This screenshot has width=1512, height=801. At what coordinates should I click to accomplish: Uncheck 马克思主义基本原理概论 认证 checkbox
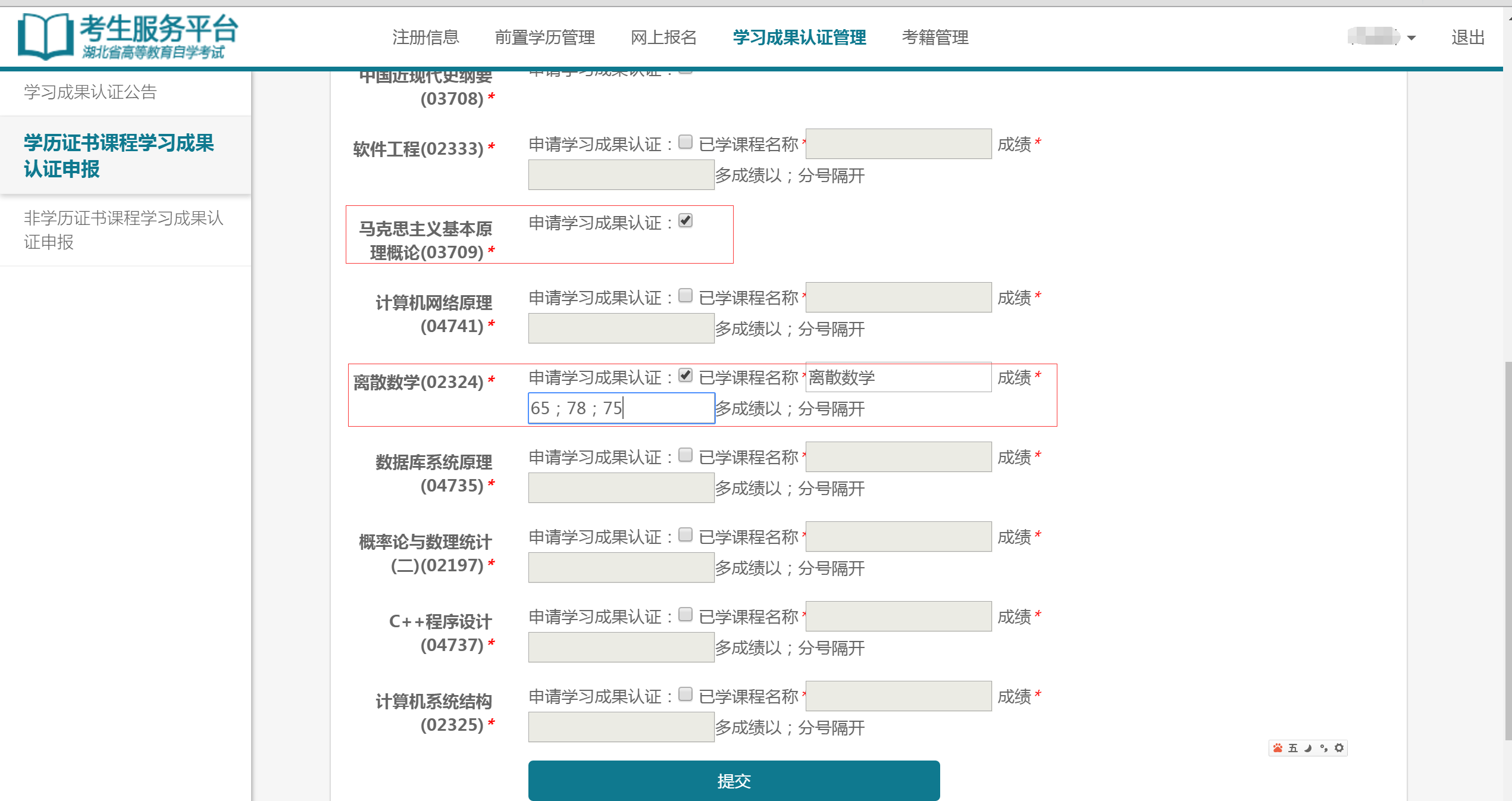(x=685, y=221)
